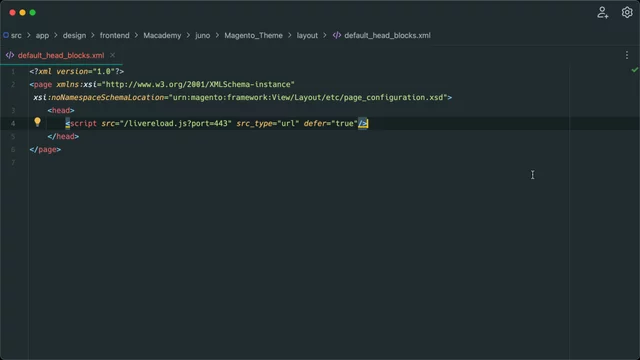
Task: Click the XML file icon in the breadcrumb
Action: click(x=337, y=36)
